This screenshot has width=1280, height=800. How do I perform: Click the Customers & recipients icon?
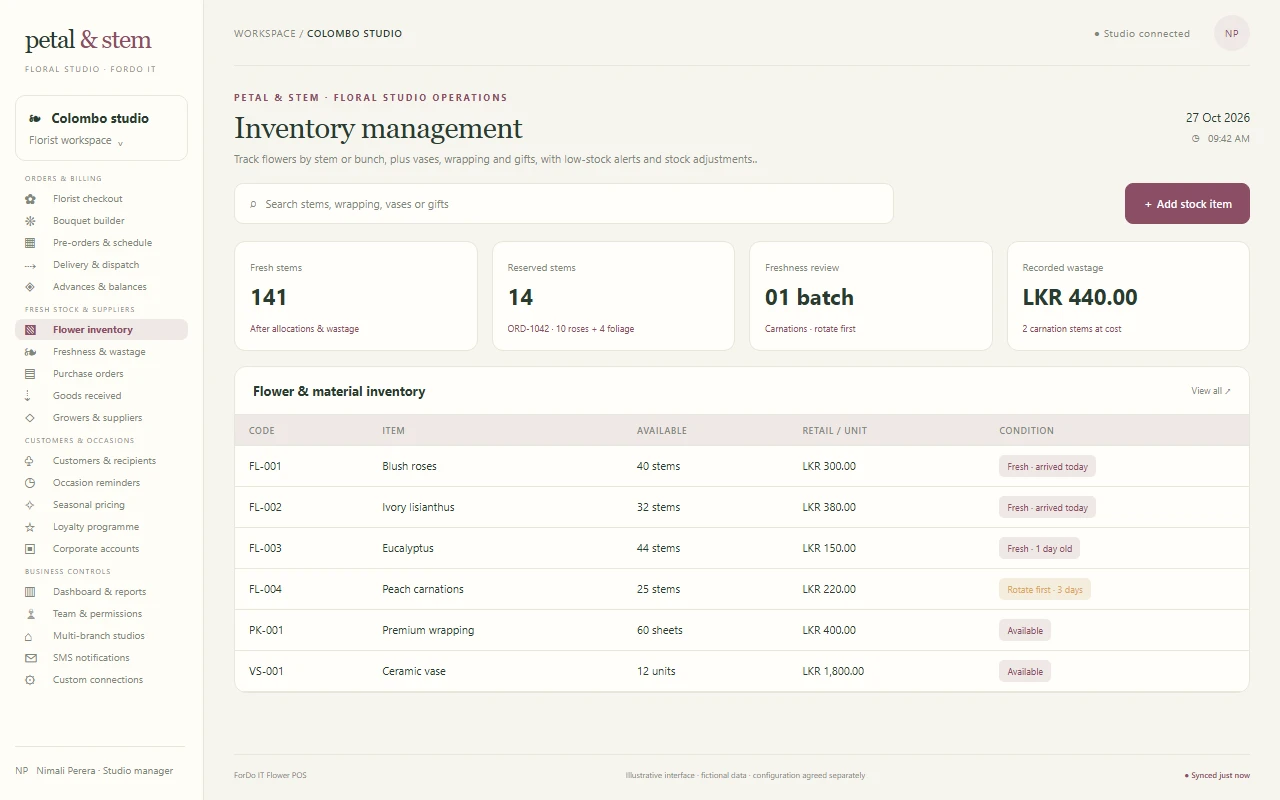(x=30, y=461)
